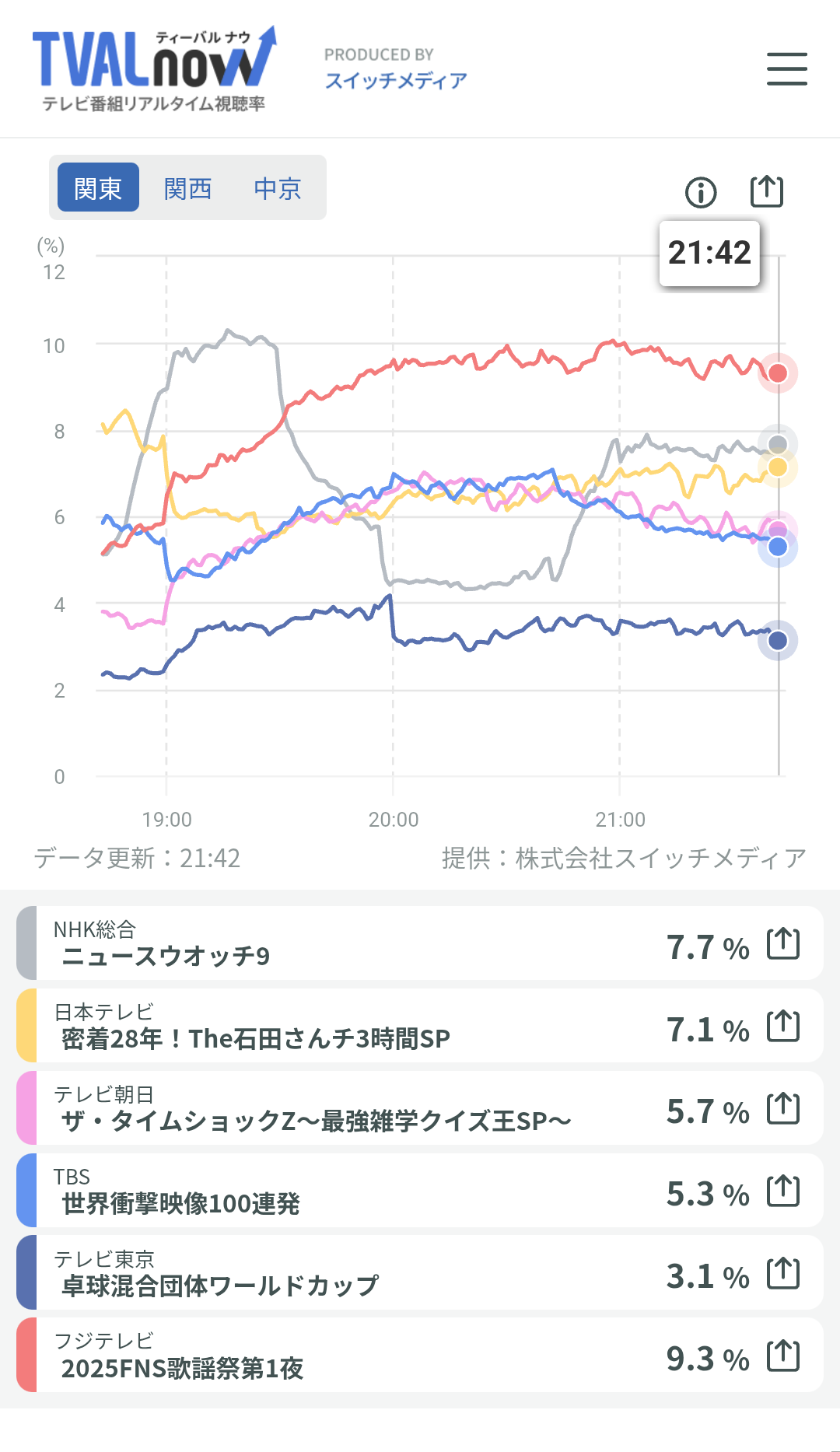
Task: Share 日本テレビ program rating
Action: (782, 1026)
